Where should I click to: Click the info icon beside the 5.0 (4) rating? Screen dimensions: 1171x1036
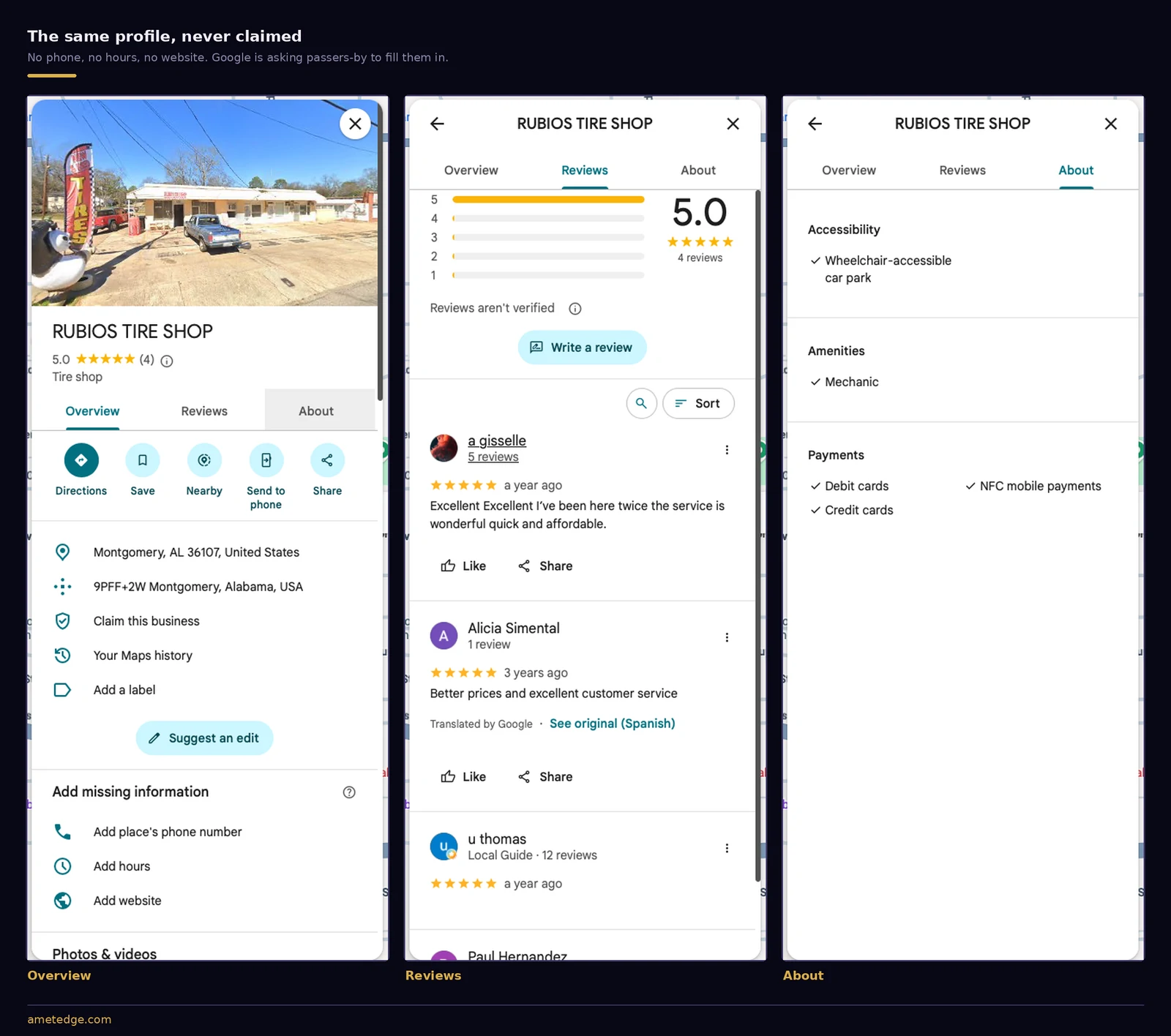point(167,361)
